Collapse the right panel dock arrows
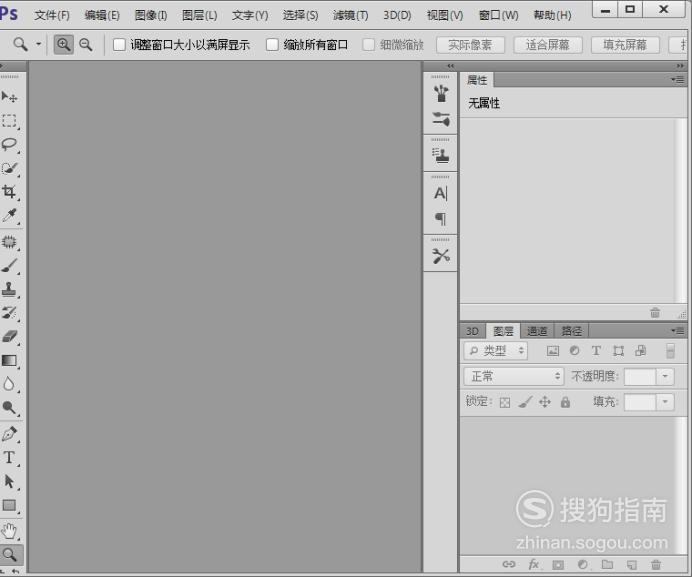This screenshot has height=577, width=692. (680, 66)
